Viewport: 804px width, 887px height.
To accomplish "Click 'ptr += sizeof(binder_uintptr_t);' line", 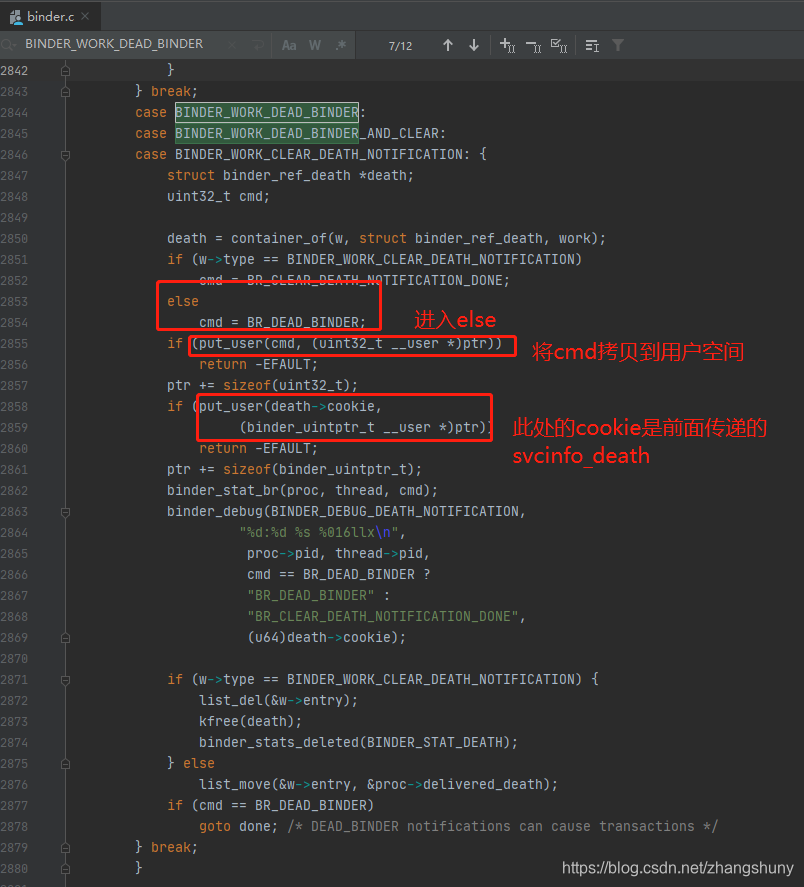I will point(294,470).
